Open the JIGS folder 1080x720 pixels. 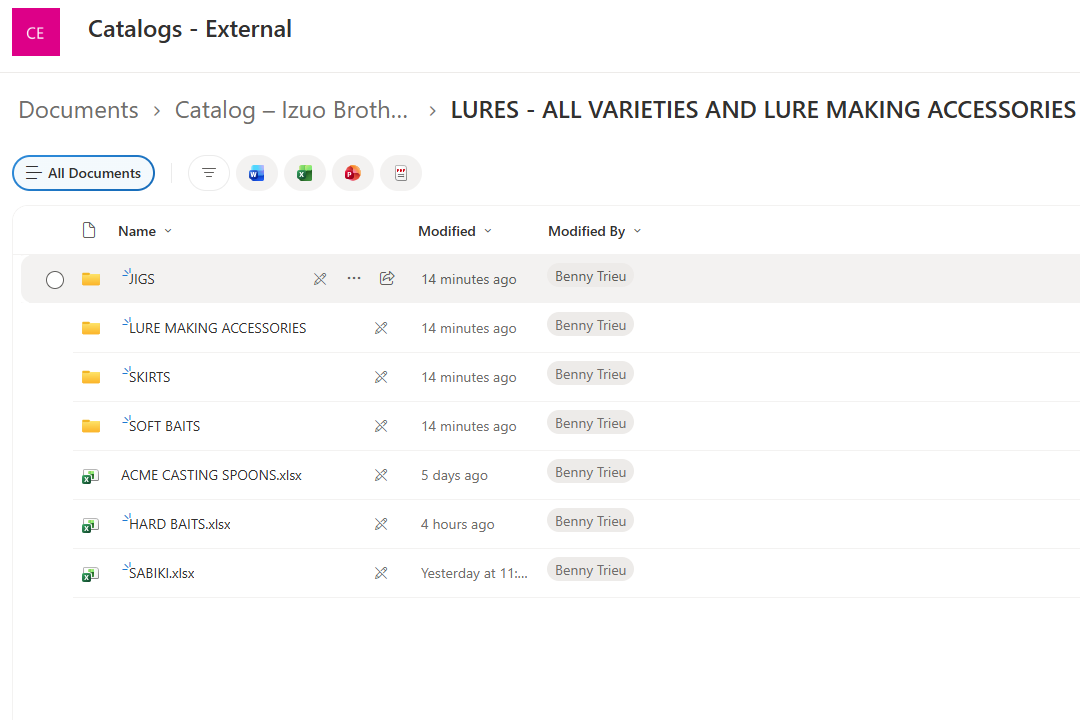[142, 279]
